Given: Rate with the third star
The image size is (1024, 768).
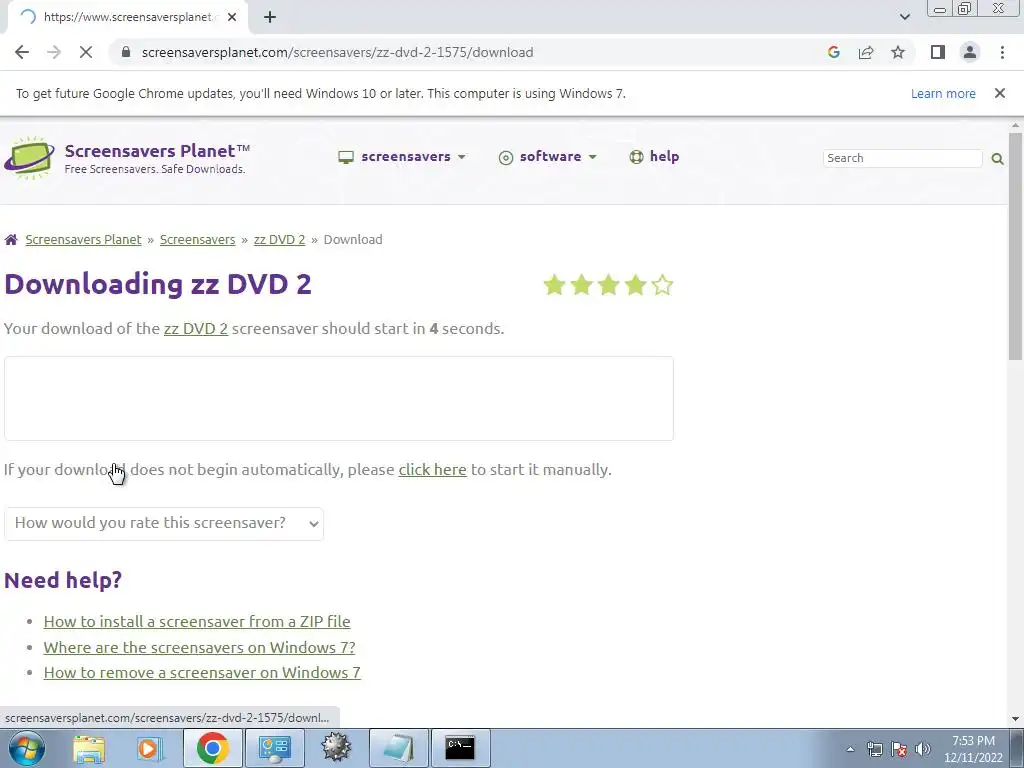Looking at the screenshot, I should pos(608,285).
